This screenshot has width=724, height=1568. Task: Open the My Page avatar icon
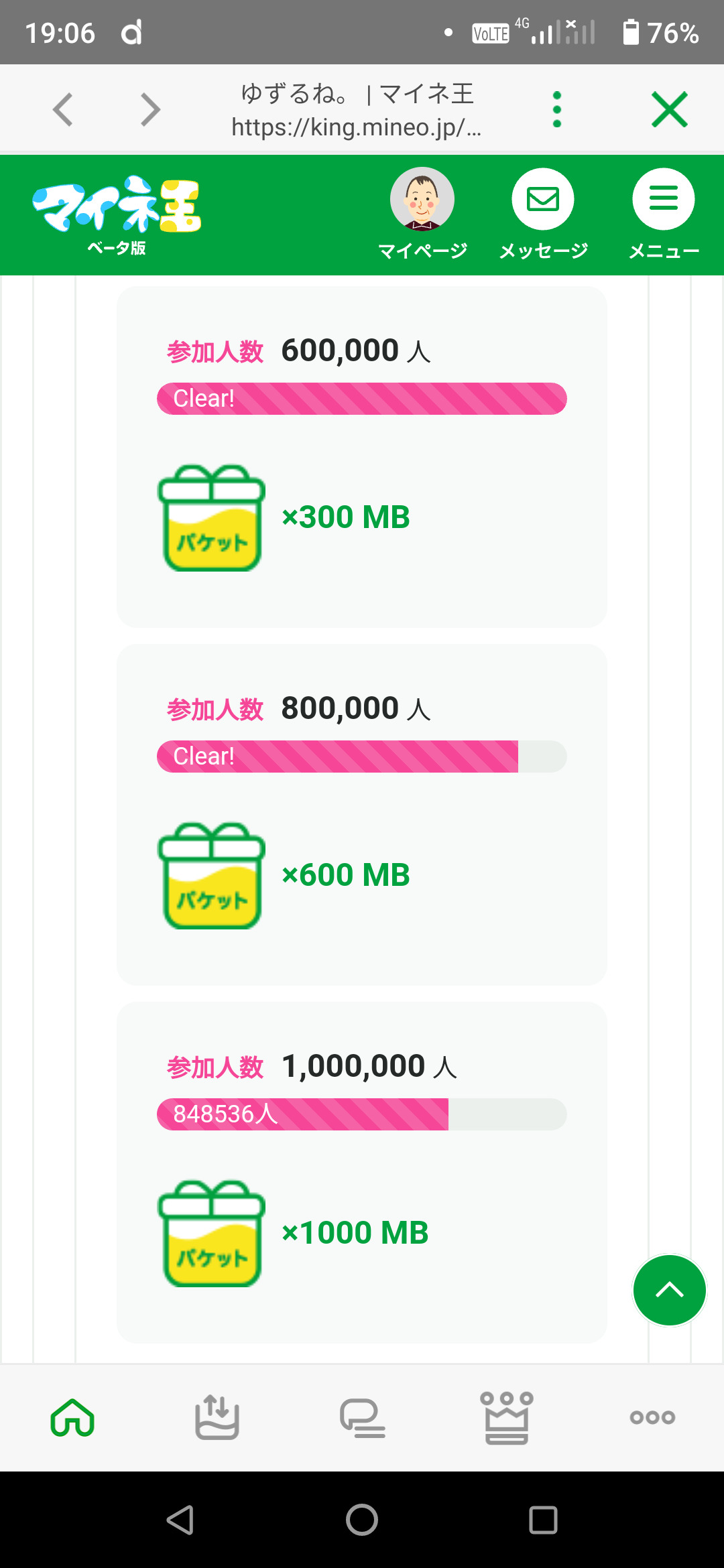click(422, 200)
